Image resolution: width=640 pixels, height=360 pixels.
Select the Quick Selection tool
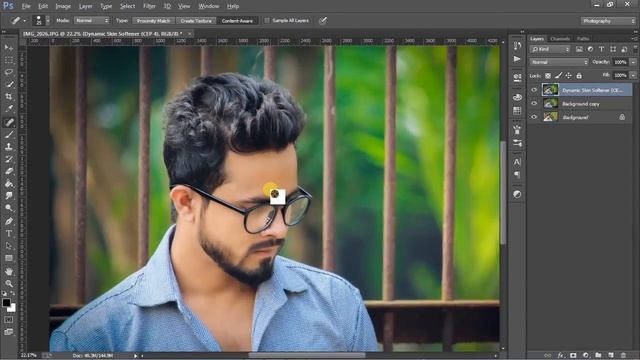tap(9, 84)
